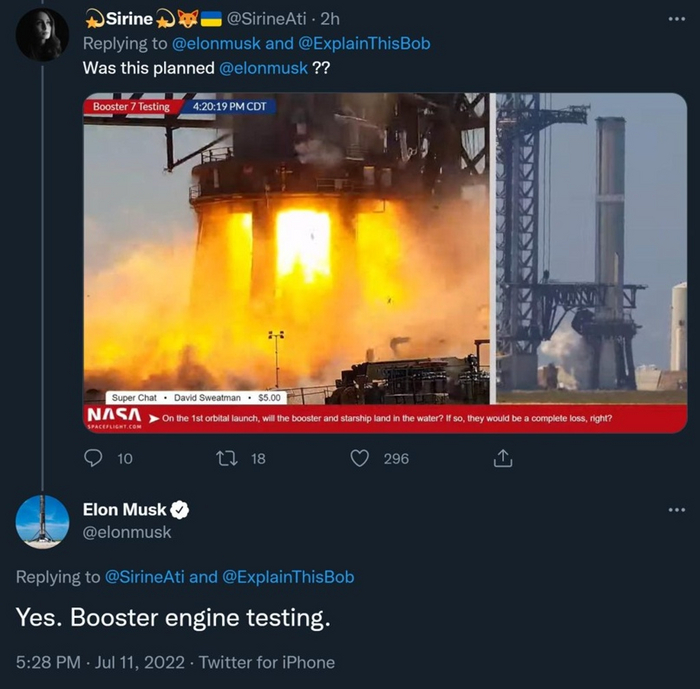
Task: Click the reply speech bubble icon
Action: [x=93, y=458]
